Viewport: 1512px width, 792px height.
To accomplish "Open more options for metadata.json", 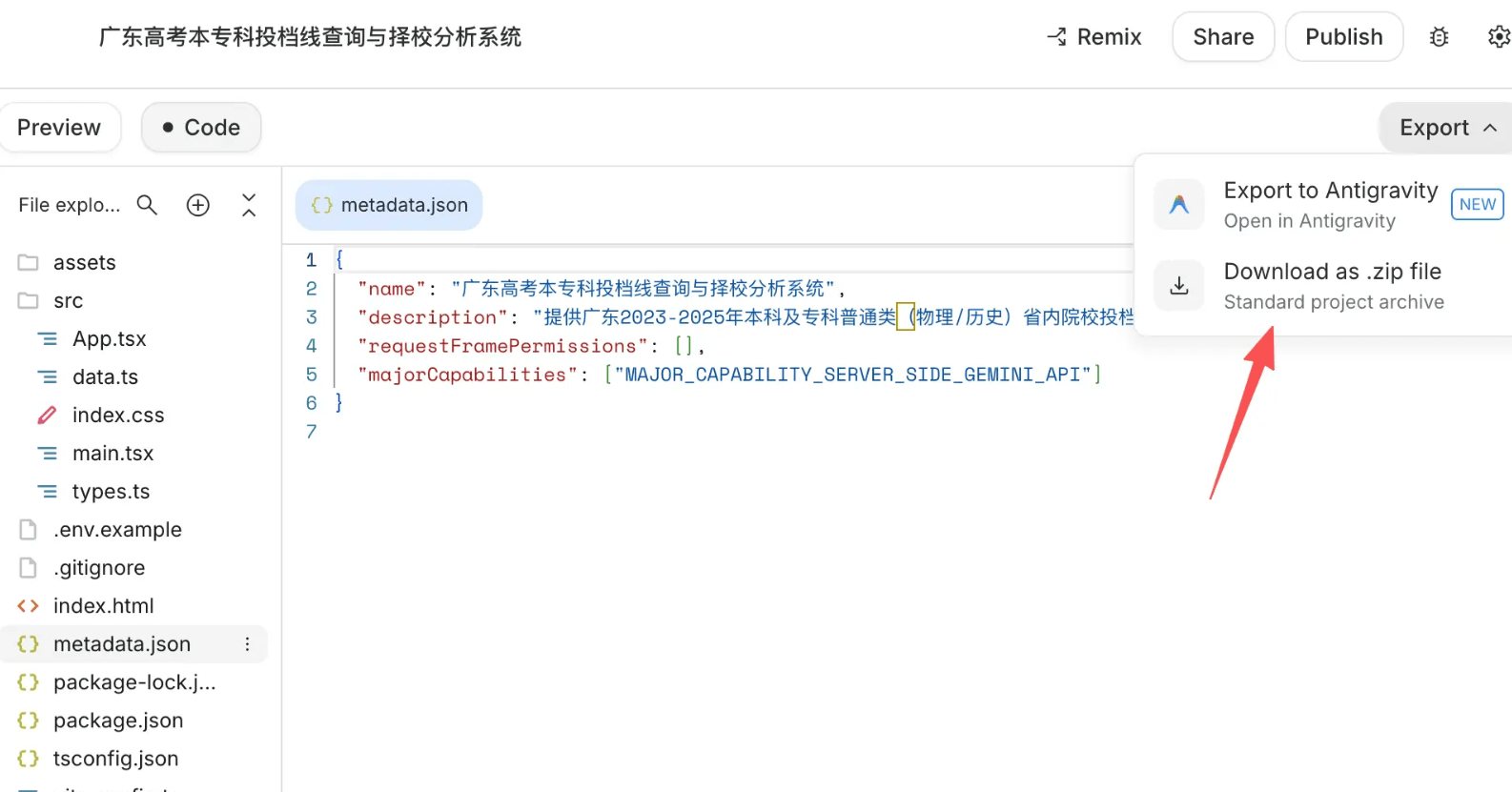I will coord(247,644).
